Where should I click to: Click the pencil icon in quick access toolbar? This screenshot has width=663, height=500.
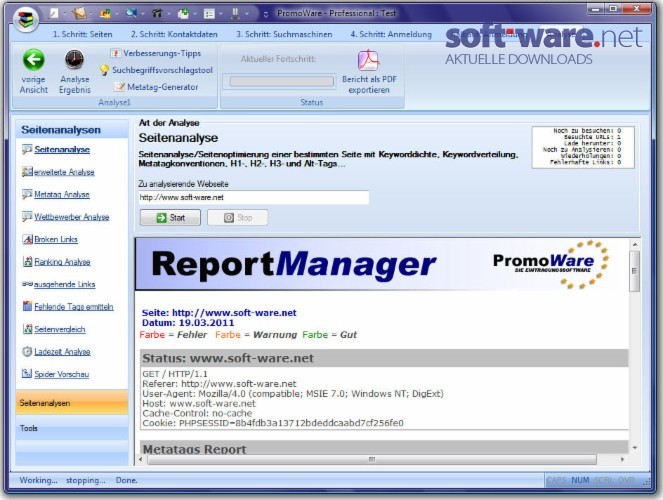tap(55, 14)
